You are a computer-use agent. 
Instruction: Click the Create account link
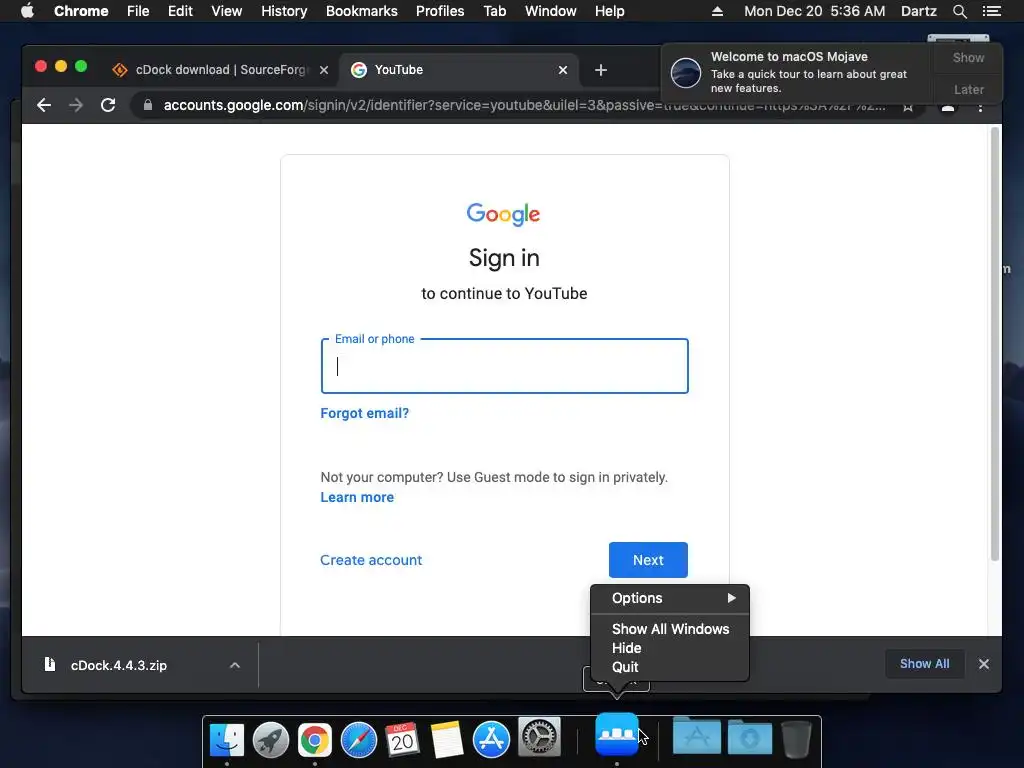371,560
